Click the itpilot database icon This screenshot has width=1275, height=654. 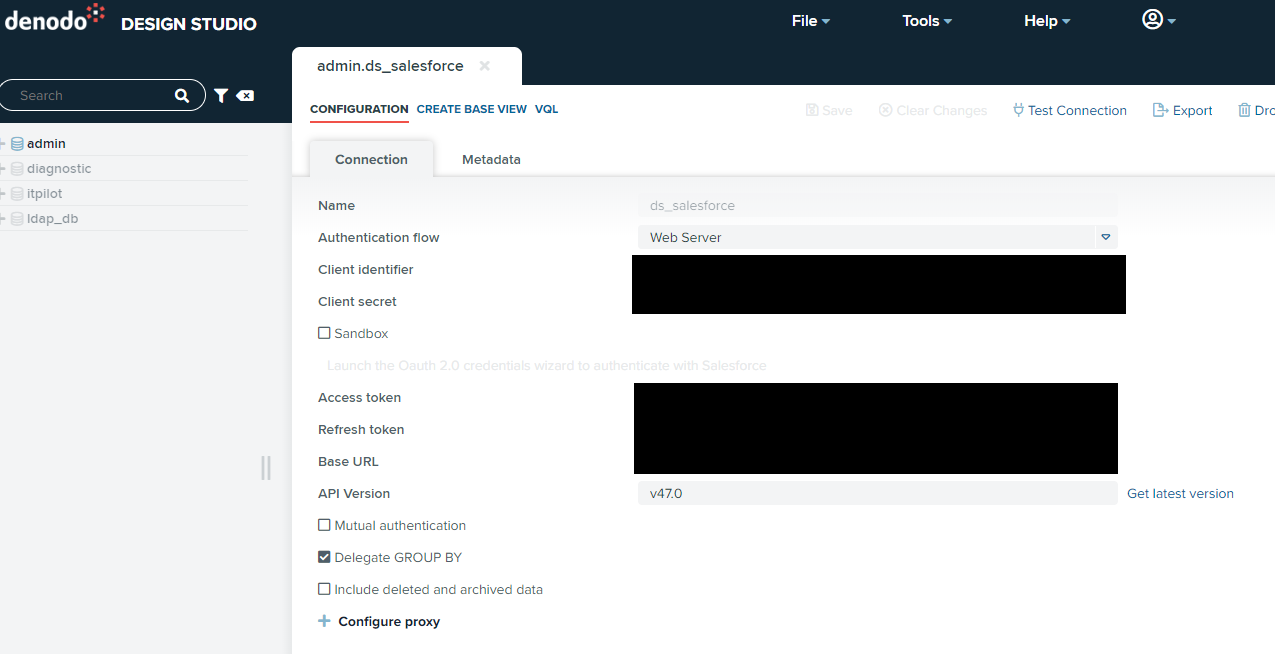tap(17, 194)
